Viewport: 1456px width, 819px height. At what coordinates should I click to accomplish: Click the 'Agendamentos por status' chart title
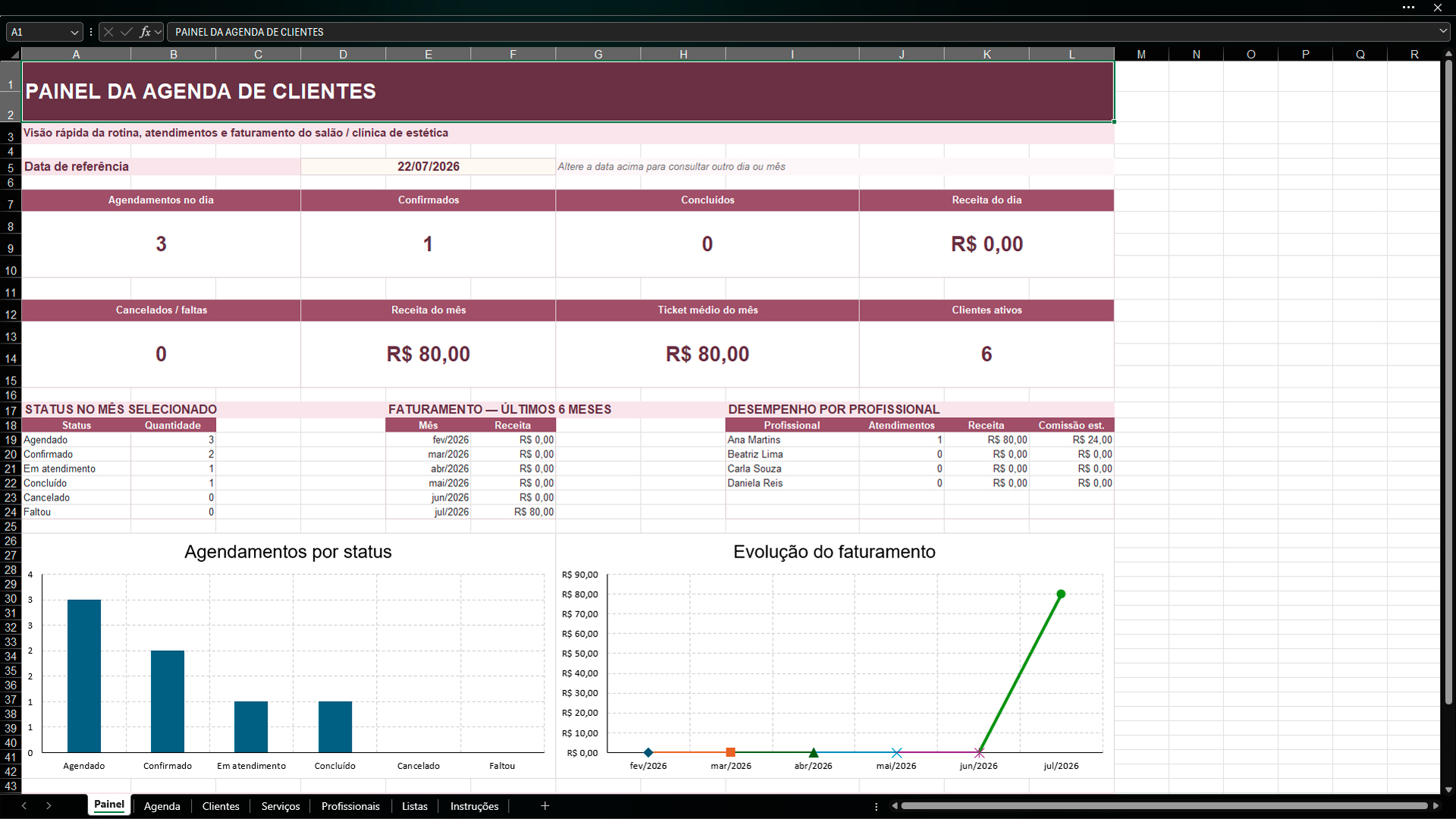tap(288, 551)
